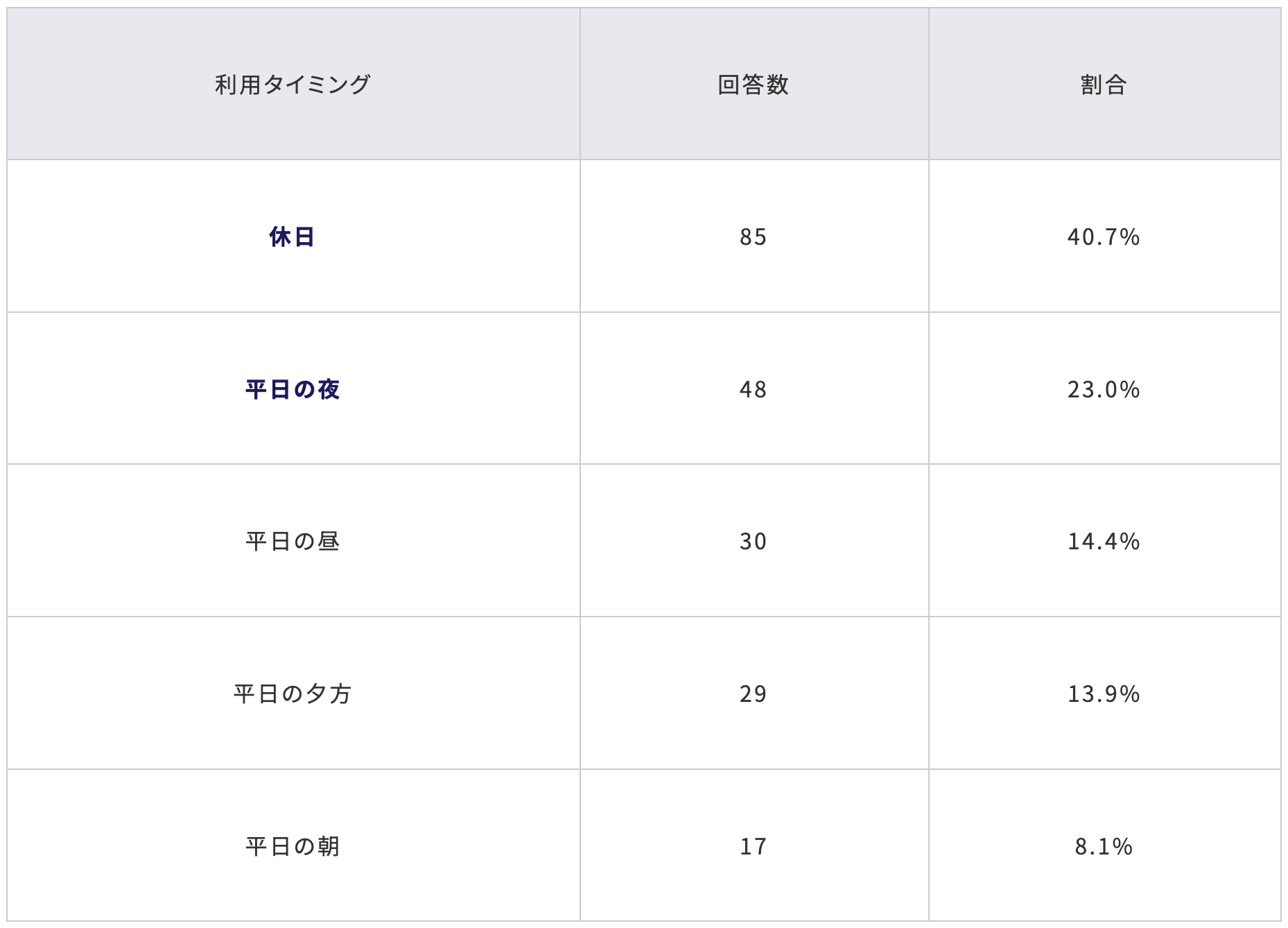Click the bold 平日の夜 label

point(292,390)
